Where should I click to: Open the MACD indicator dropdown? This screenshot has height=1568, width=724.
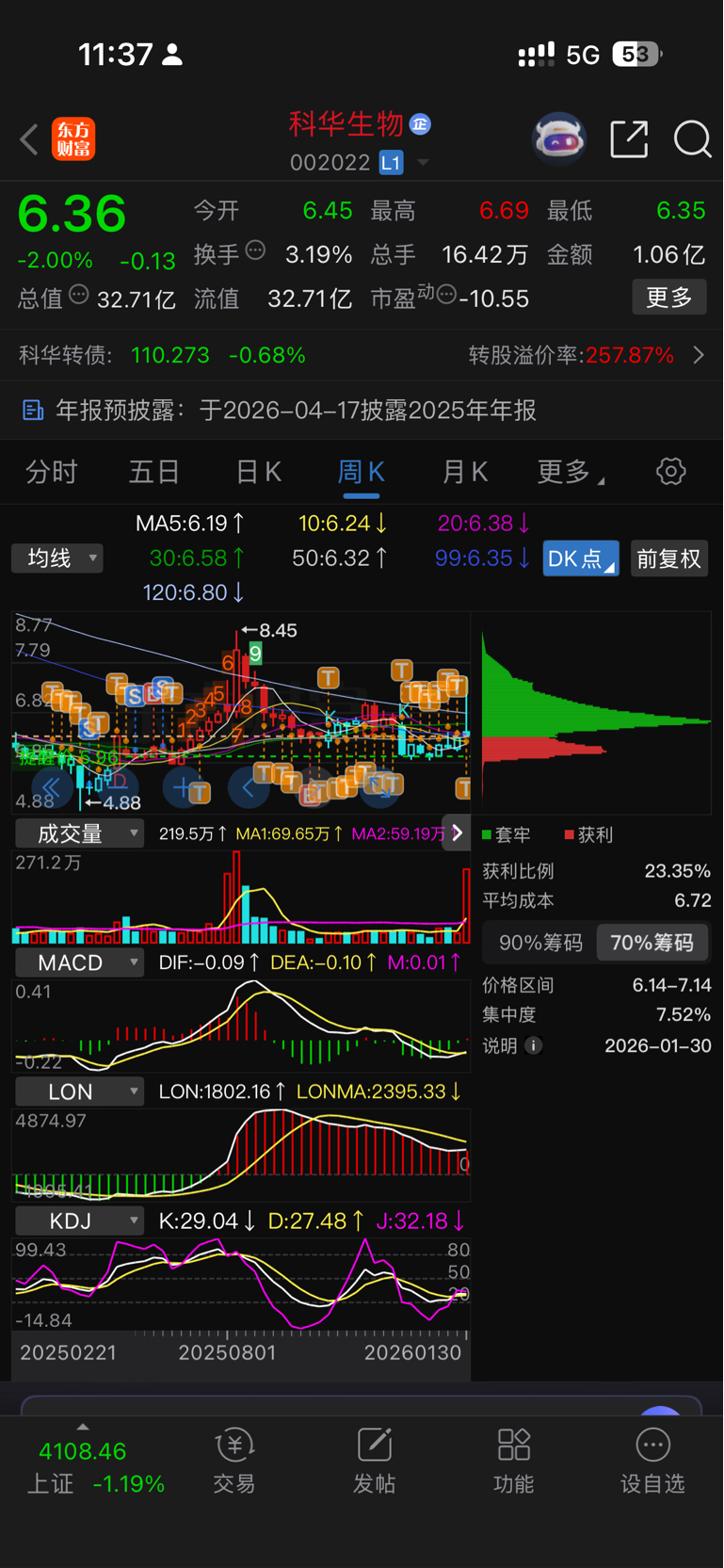click(79, 962)
